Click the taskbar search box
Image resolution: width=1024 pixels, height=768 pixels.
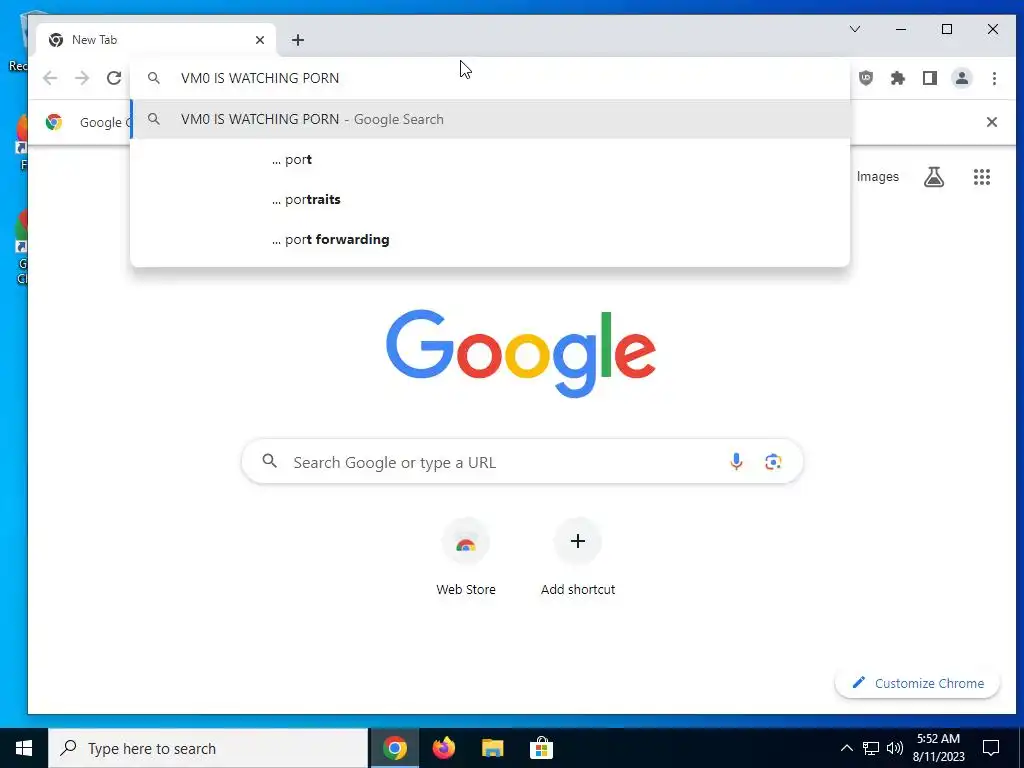click(x=208, y=748)
